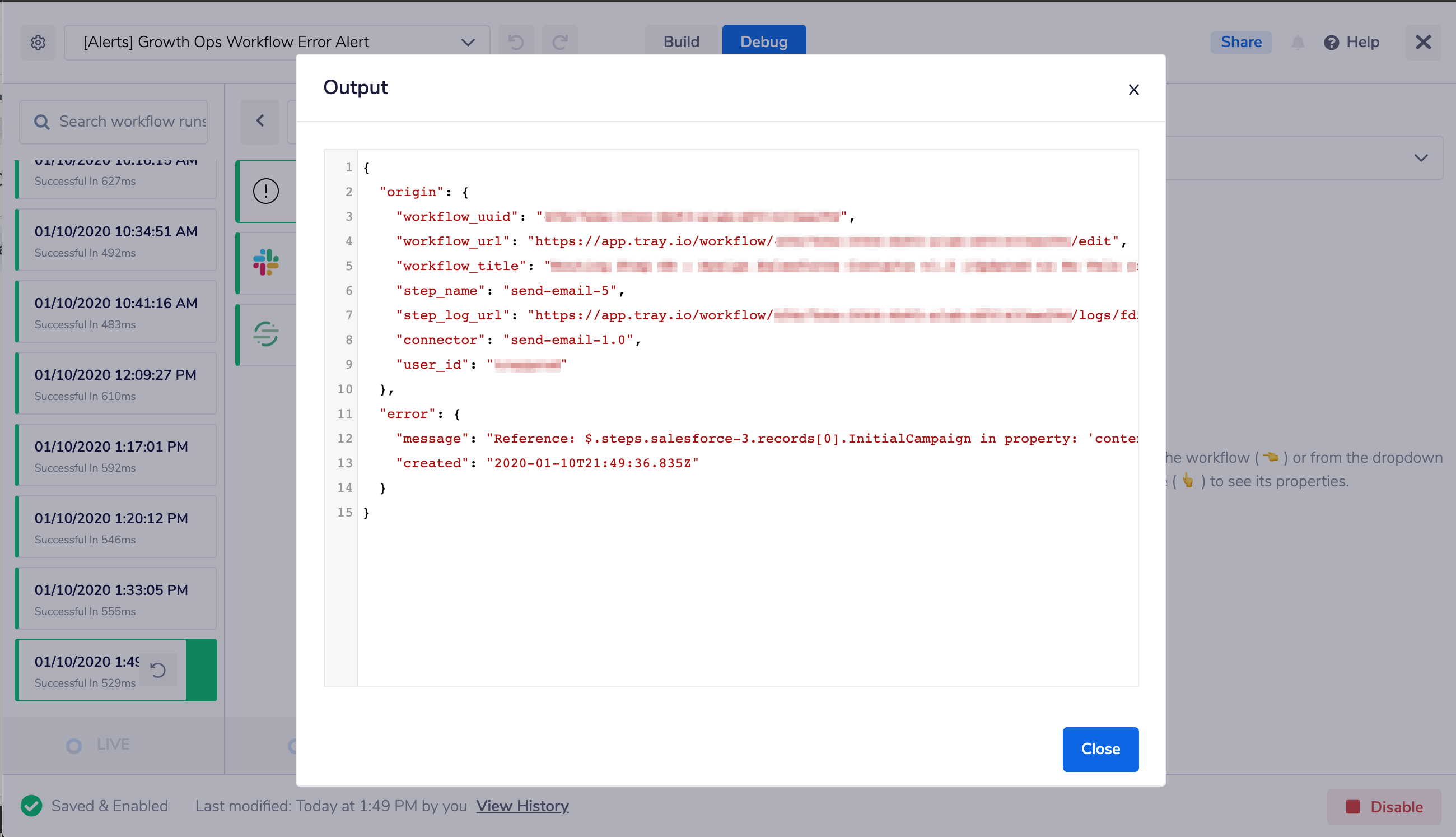Toggle the LIVE radio option
1456x837 pixels.
(74, 746)
